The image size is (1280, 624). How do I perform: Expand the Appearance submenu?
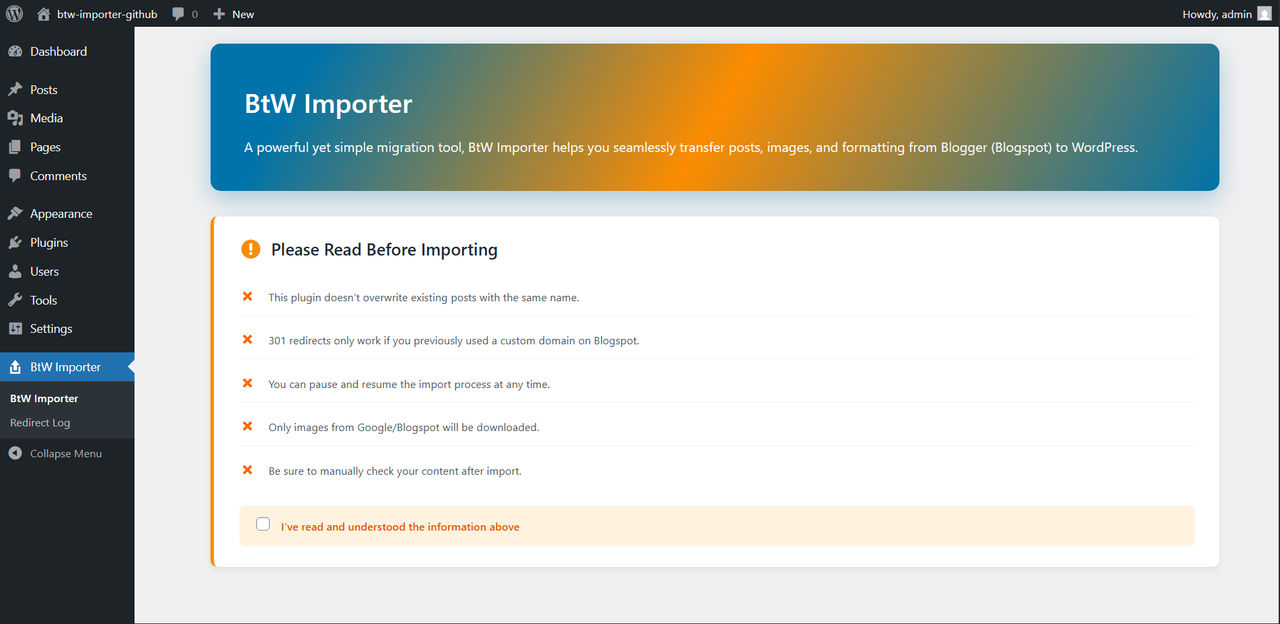click(59, 213)
